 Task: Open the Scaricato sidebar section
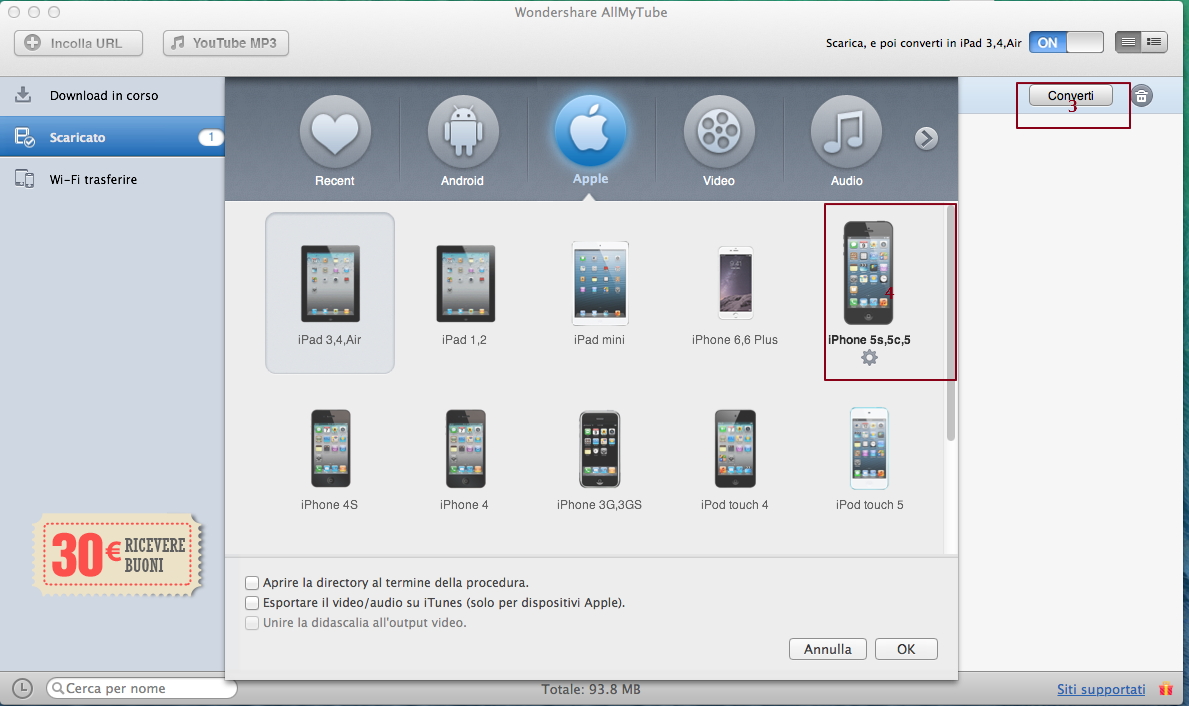coord(112,137)
